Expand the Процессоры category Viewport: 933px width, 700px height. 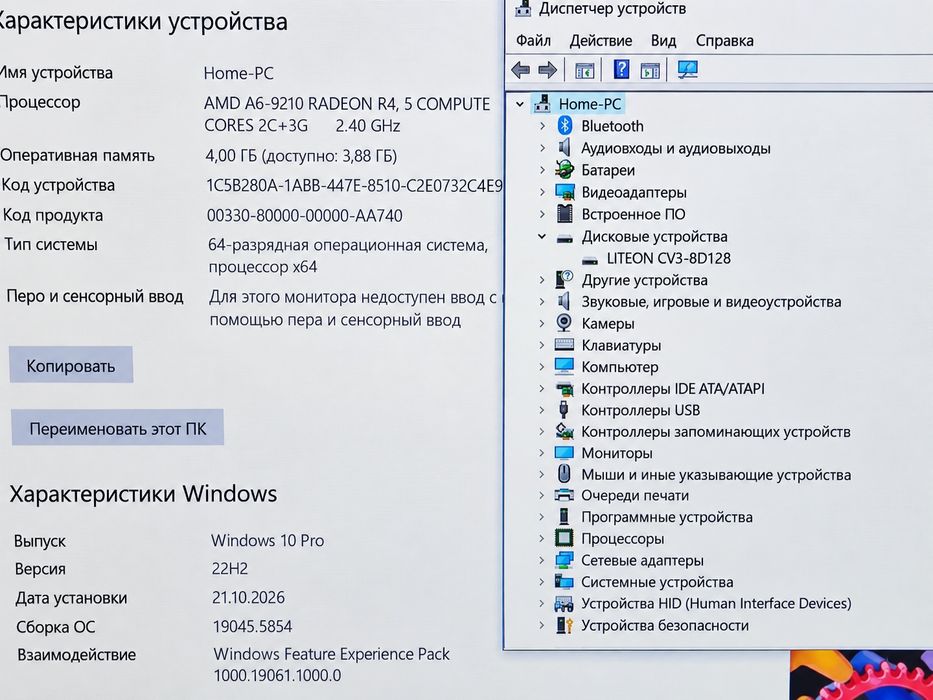542,539
